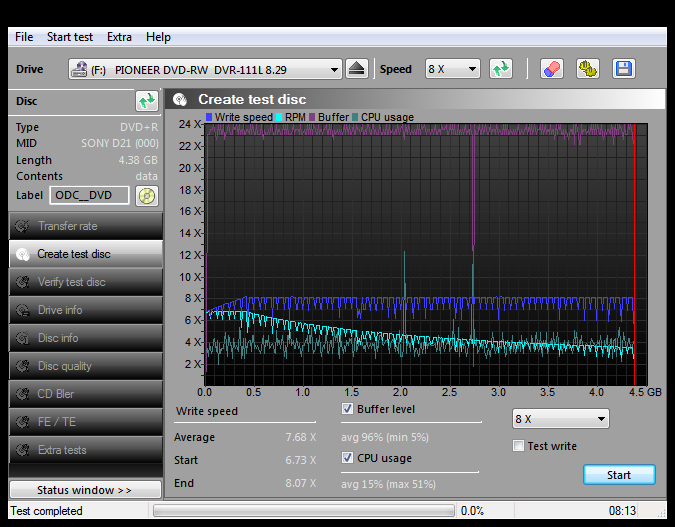675x527 pixels.
Task: Open the Help menu
Action: tap(158, 37)
